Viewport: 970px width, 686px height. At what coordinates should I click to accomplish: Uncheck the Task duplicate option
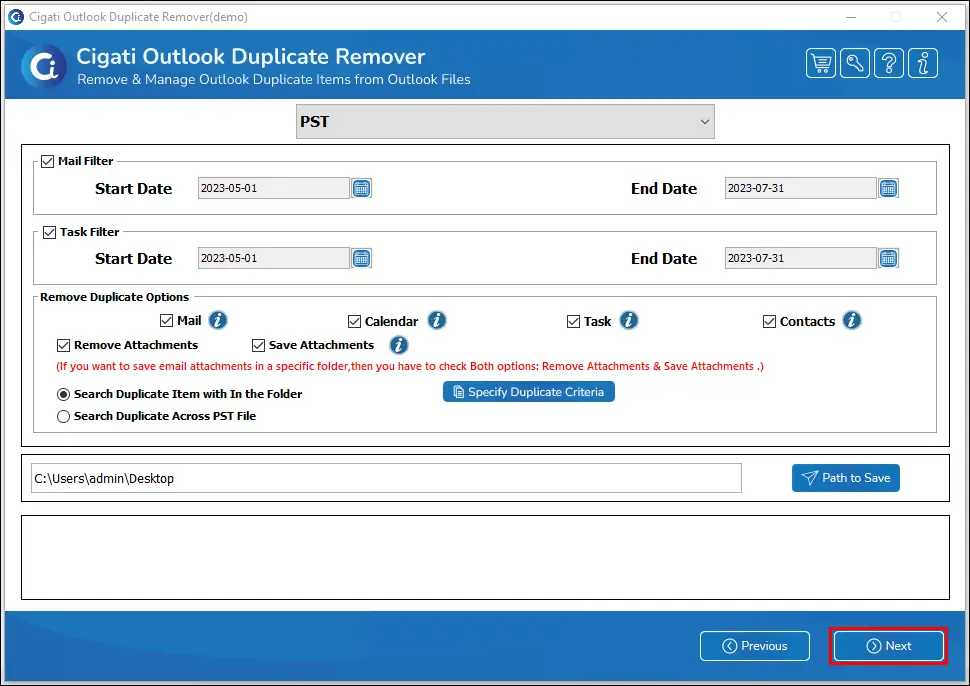click(x=573, y=321)
